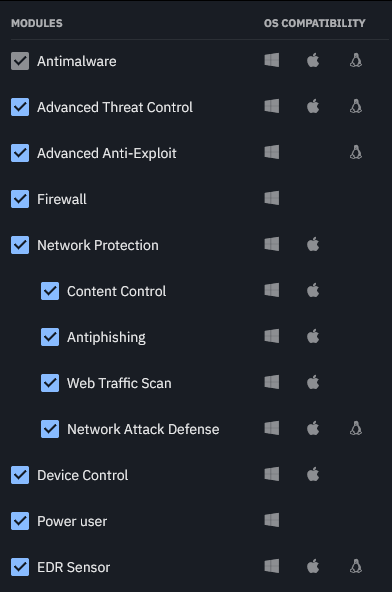Click the Device Control label
This screenshot has width=392, height=592.
click(83, 475)
